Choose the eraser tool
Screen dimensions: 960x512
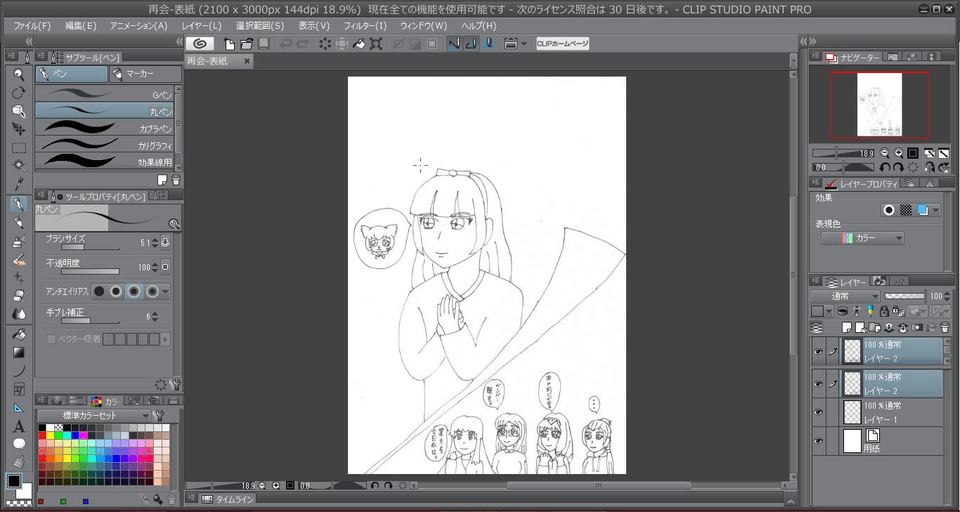[x=18, y=295]
